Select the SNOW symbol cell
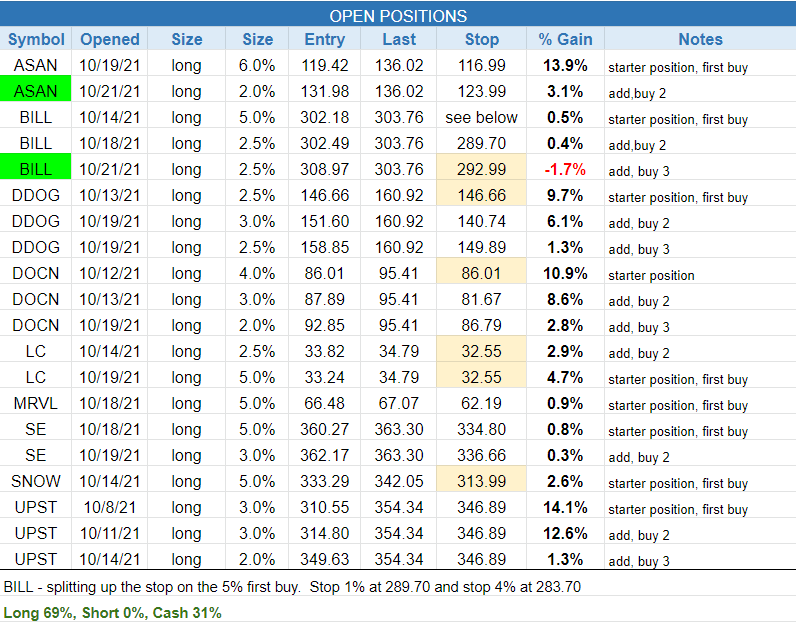Screen dimensions: 796x622 tap(36, 481)
